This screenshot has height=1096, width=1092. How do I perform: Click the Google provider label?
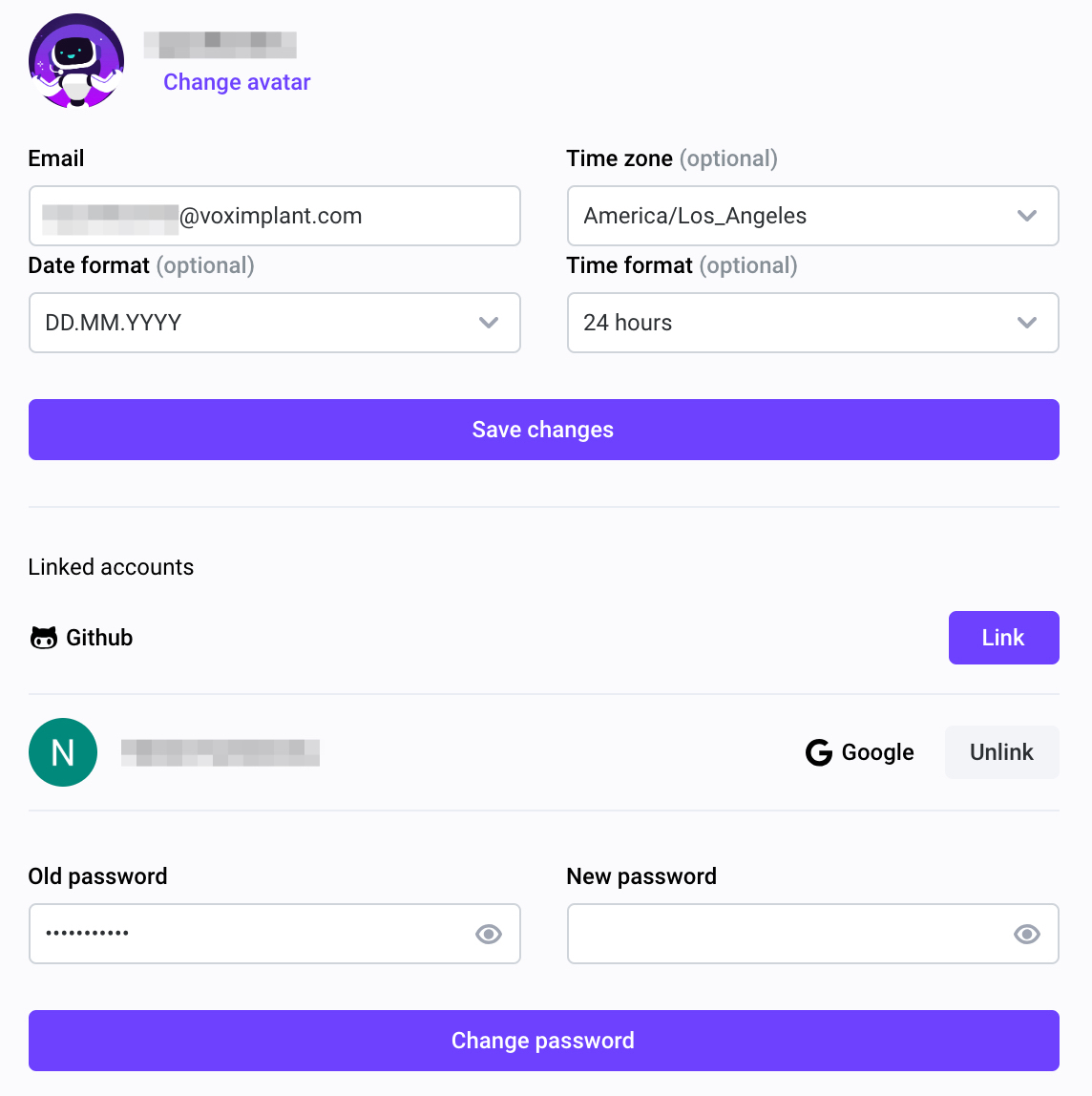pyautogui.click(x=877, y=753)
